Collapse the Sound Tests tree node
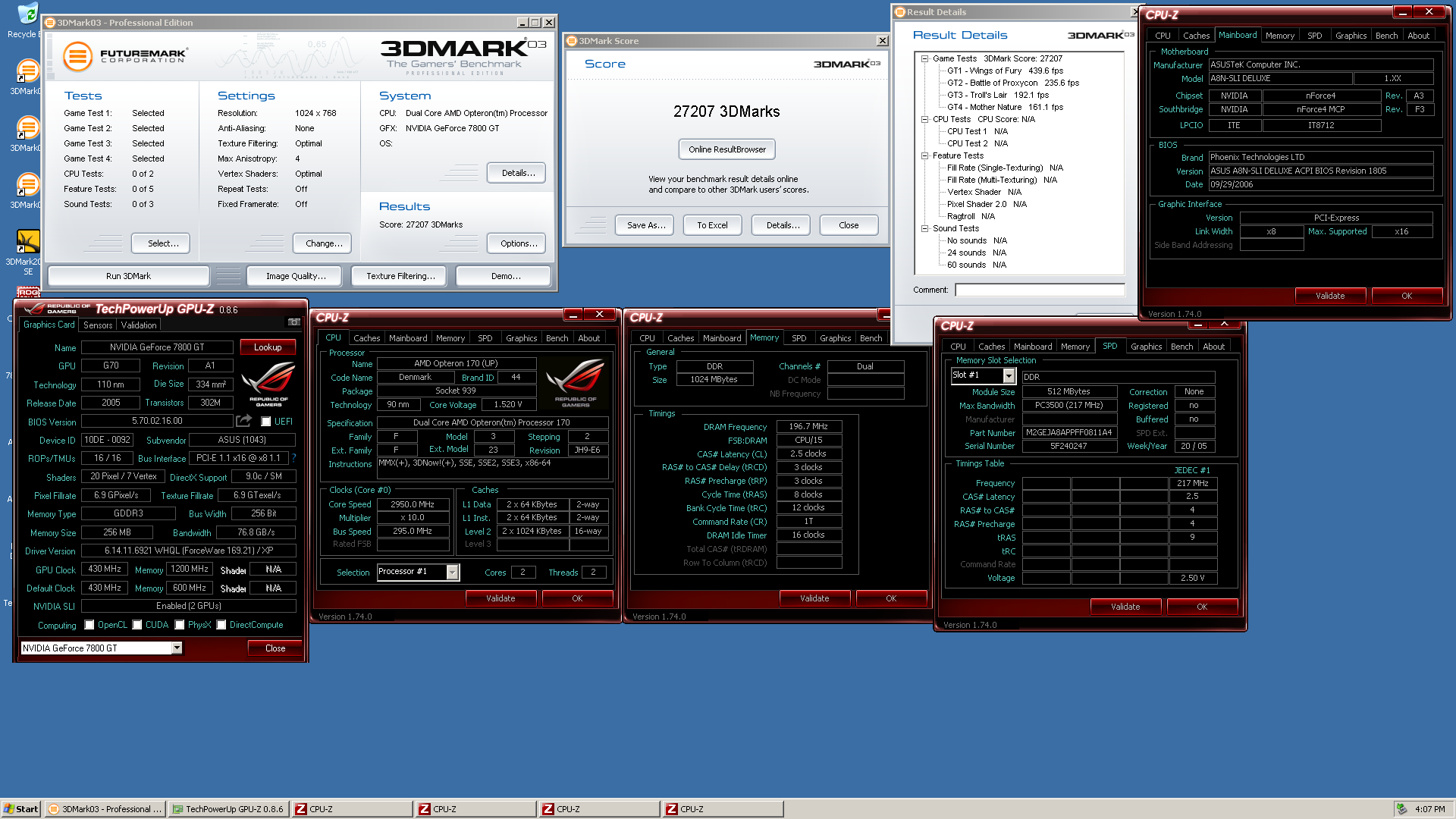1456x819 pixels. click(925, 228)
